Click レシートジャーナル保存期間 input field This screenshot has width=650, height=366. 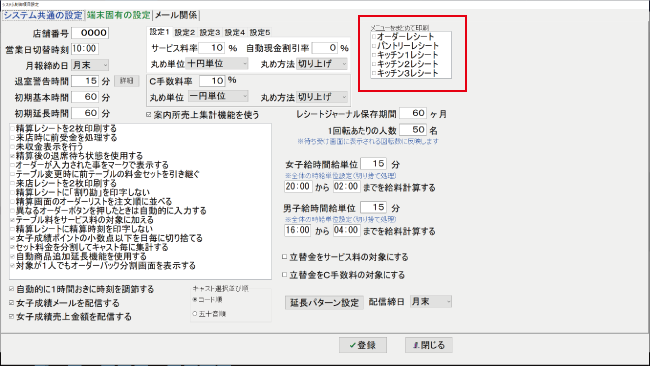(x=413, y=113)
